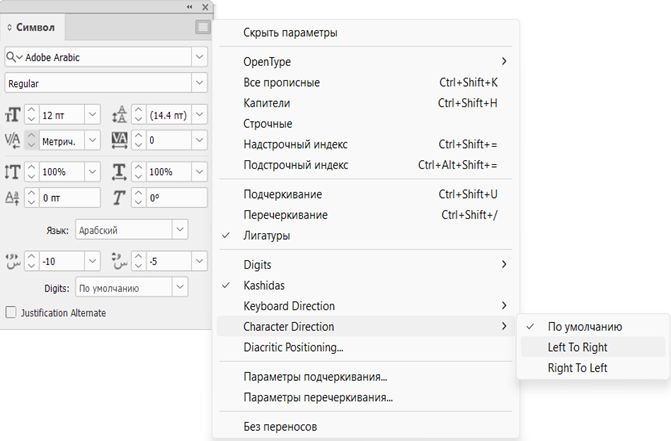
Task: Step the font size stepper arrows
Action: (x=31, y=115)
